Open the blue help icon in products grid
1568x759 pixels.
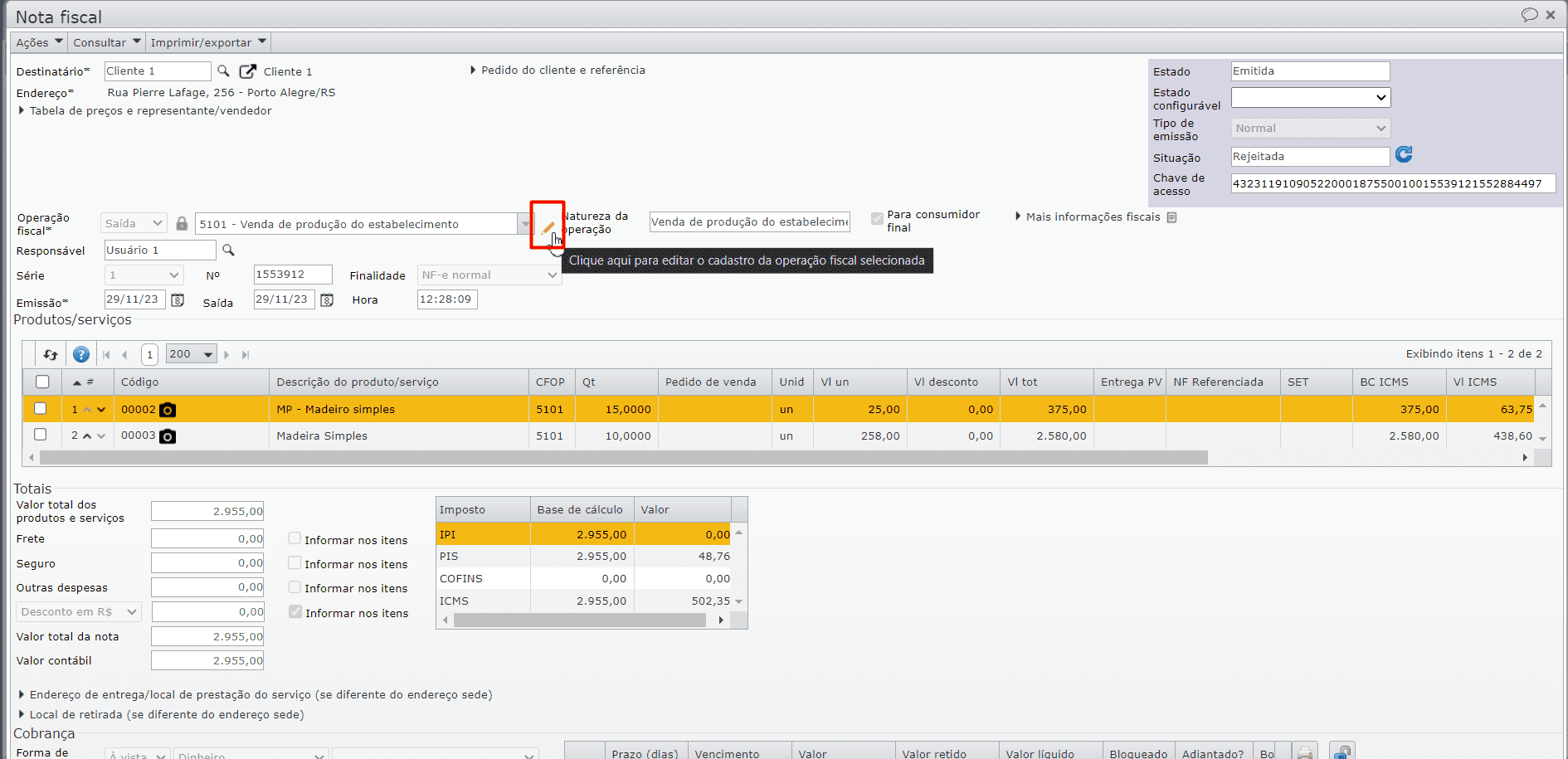pos(81,354)
